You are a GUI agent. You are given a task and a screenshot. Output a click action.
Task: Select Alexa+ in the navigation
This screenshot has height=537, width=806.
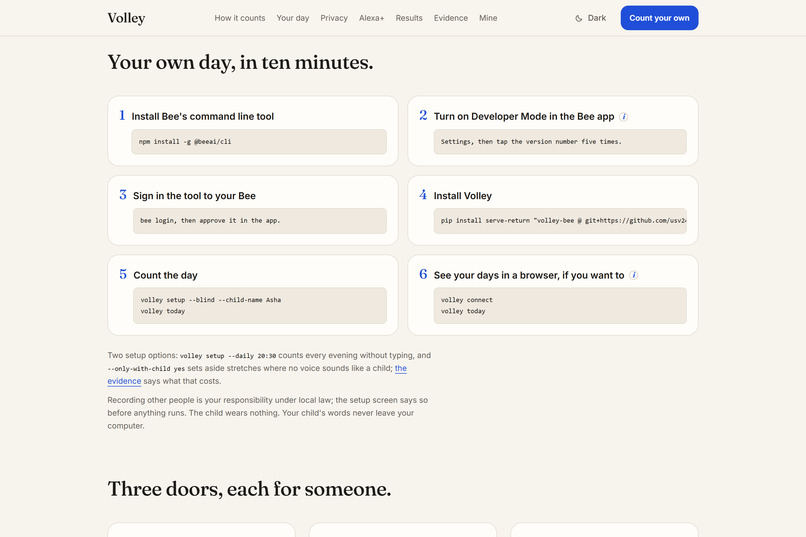372,18
